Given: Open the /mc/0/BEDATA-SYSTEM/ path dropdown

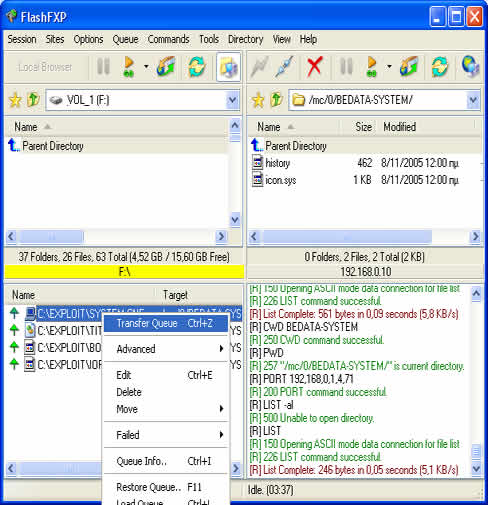Looking at the screenshot, I should [x=473, y=100].
